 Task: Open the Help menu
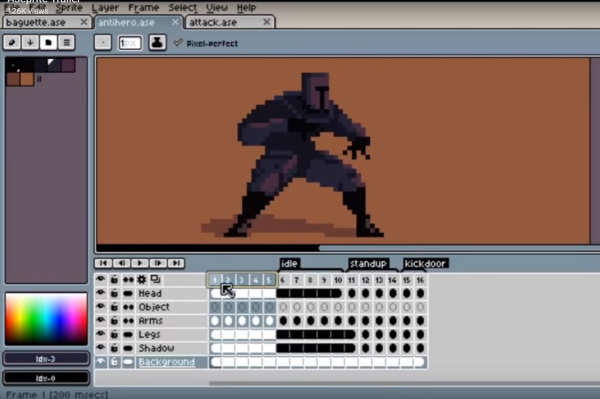click(x=246, y=8)
